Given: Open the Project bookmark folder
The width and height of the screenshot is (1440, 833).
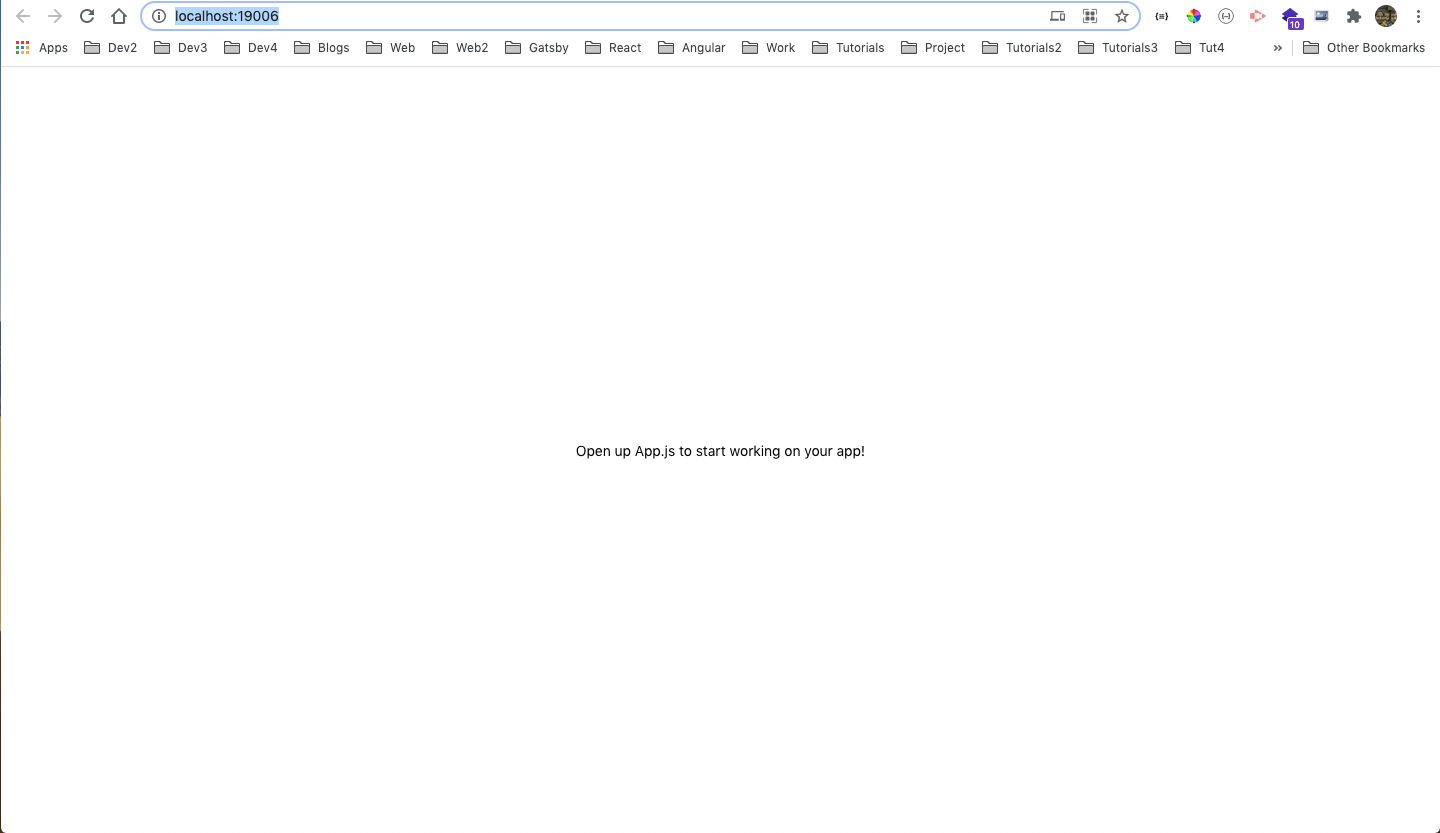Looking at the screenshot, I should [x=933, y=48].
